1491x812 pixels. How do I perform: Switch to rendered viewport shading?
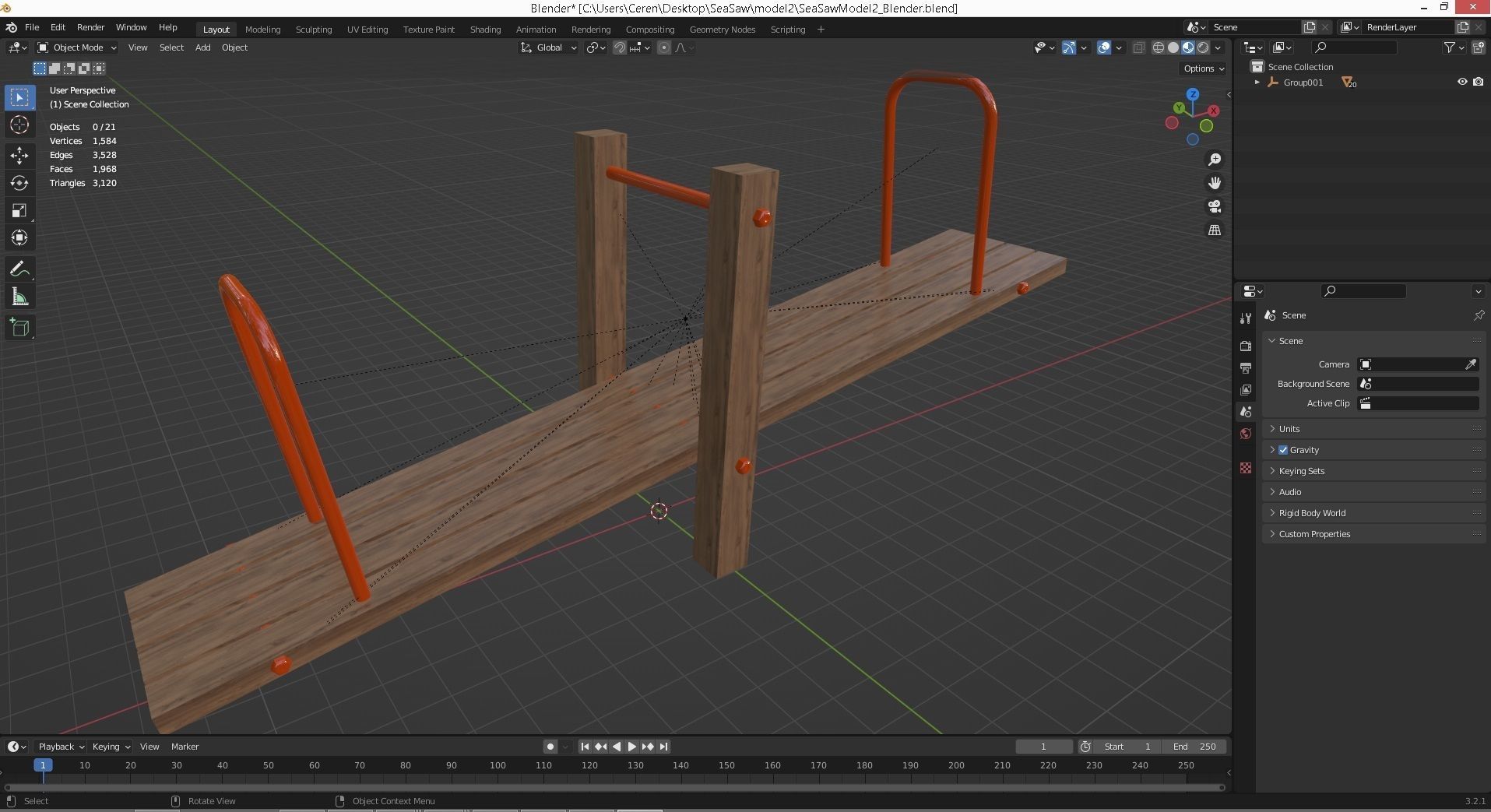tap(1203, 47)
